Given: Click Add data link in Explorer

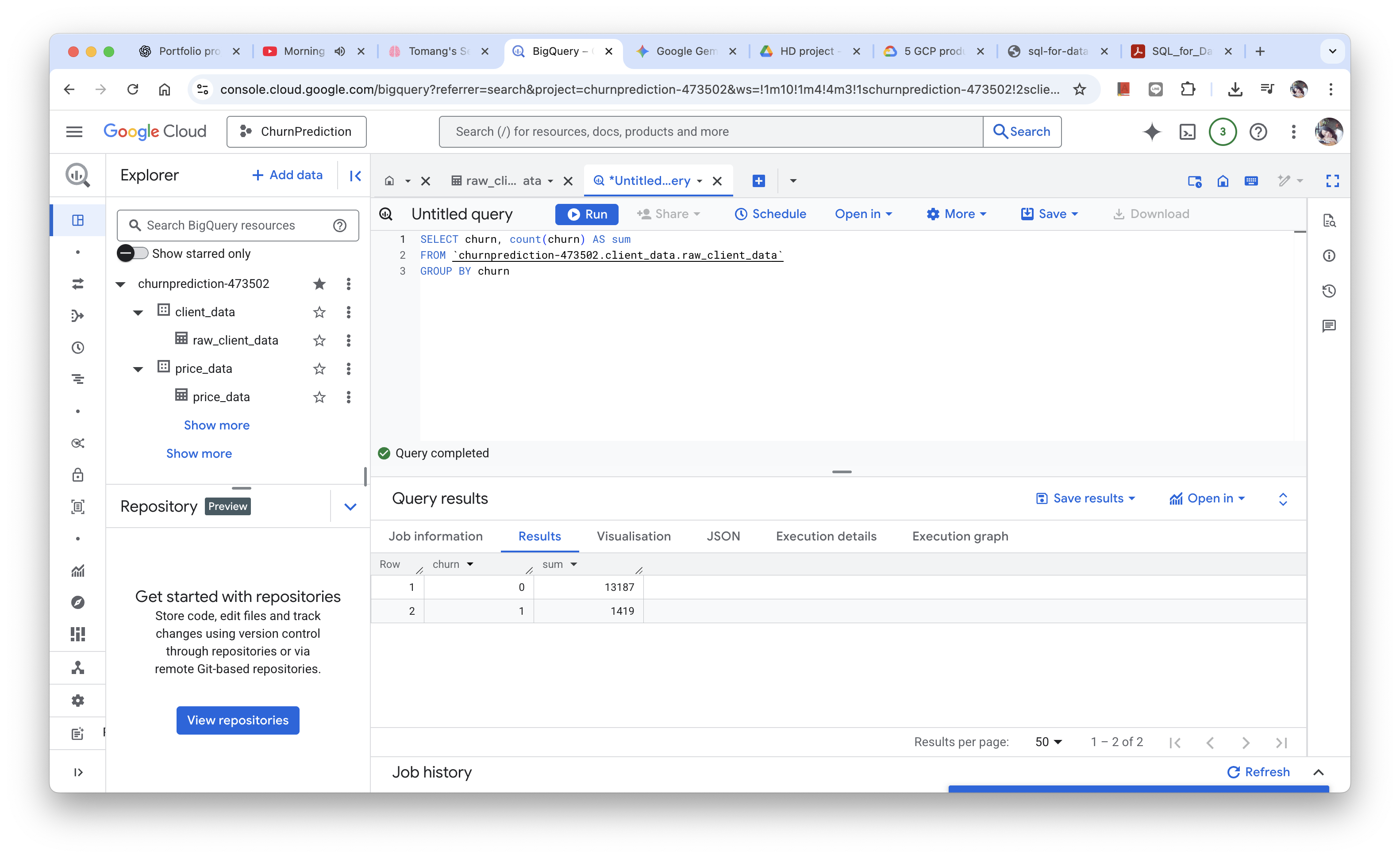Looking at the screenshot, I should click(x=288, y=175).
